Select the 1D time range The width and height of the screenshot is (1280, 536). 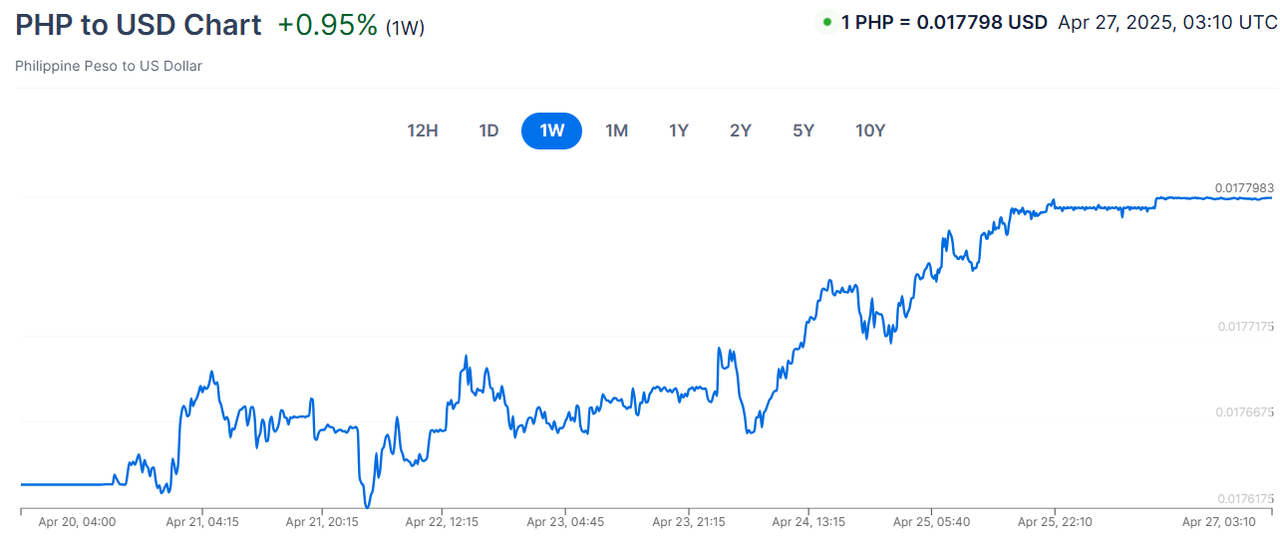pyautogui.click(x=488, y=131)
